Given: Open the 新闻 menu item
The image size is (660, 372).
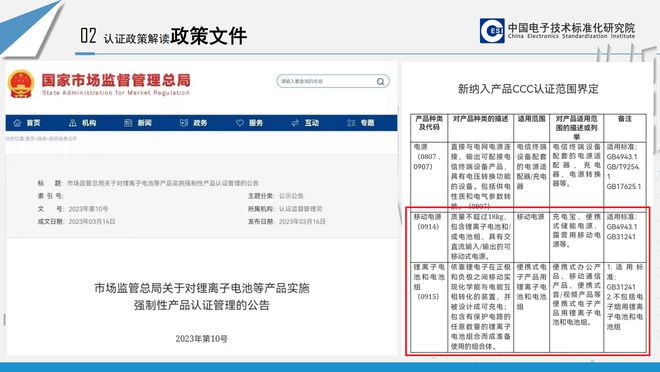Looking at the screenshot, I should click(144, 123).
